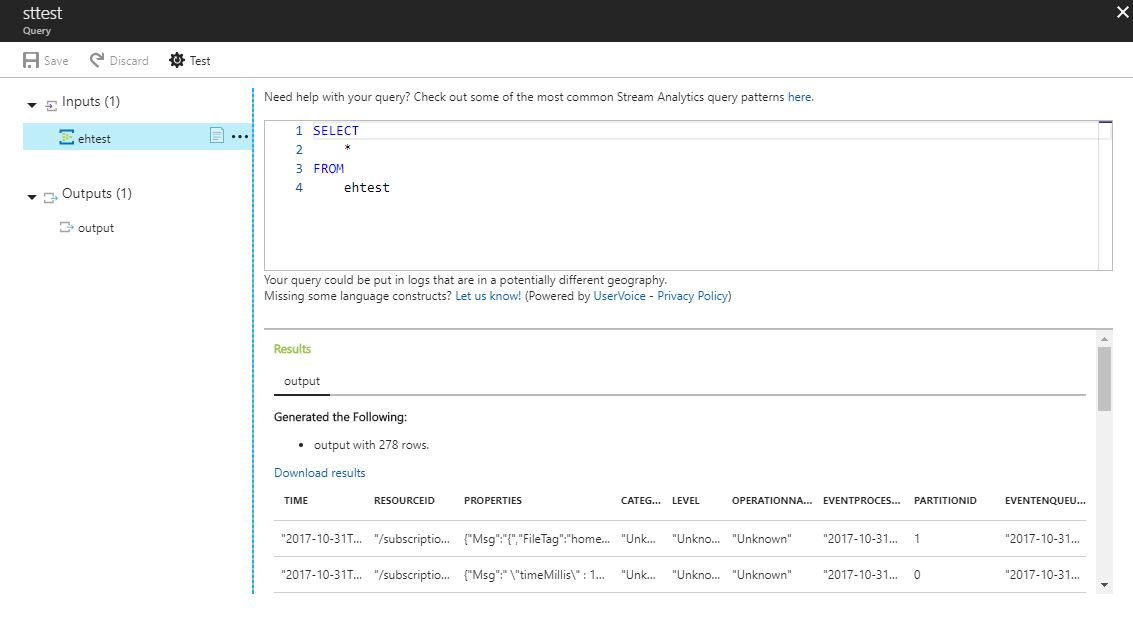1133x617 pixels.
Task: Switch to the output results tab
Action: 302,381
